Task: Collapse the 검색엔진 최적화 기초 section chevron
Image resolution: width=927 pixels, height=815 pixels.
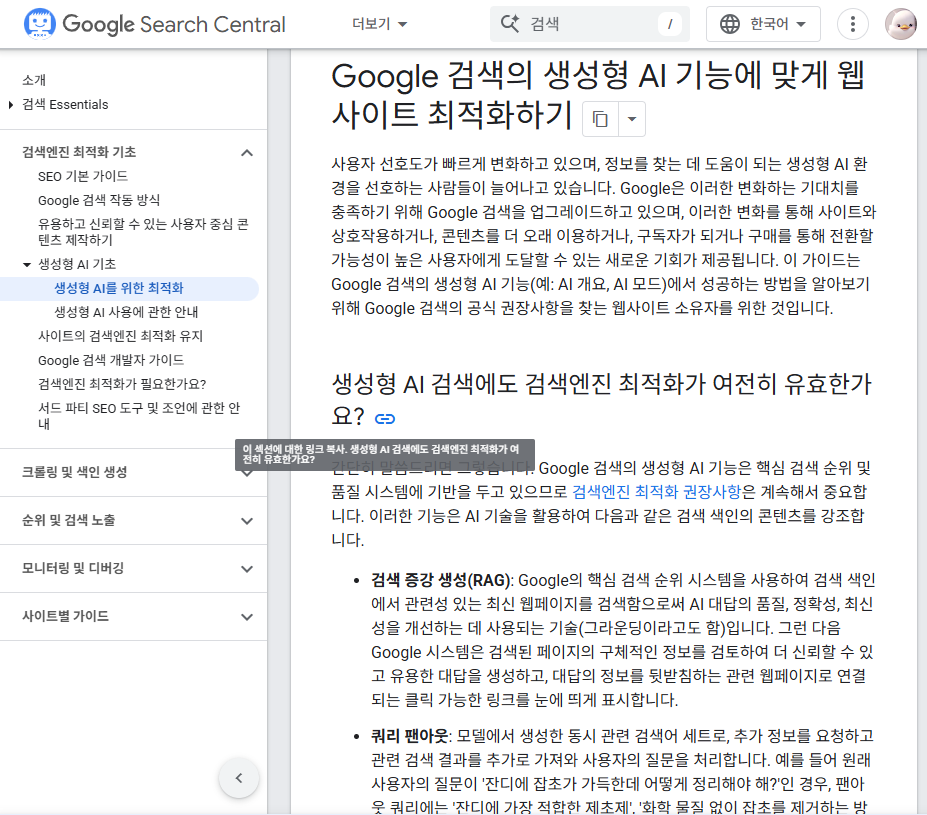Action: 247,152
